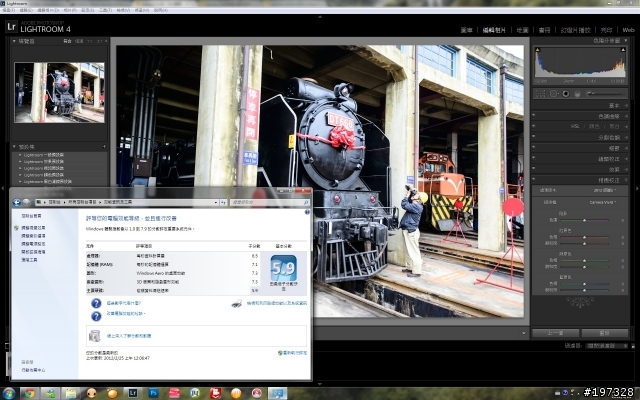Viewport: 640px width, 400px height.
Task: Switch off the Lens Corrections panel
Action: tap(534, 158)
